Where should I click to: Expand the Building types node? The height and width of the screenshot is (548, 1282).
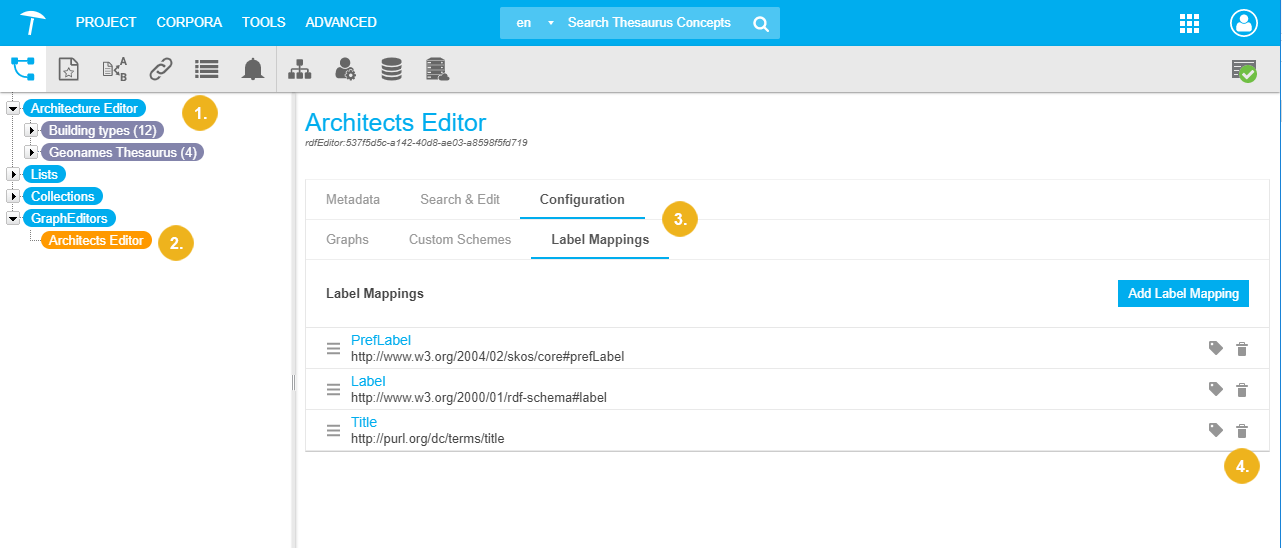coord(31,130)
